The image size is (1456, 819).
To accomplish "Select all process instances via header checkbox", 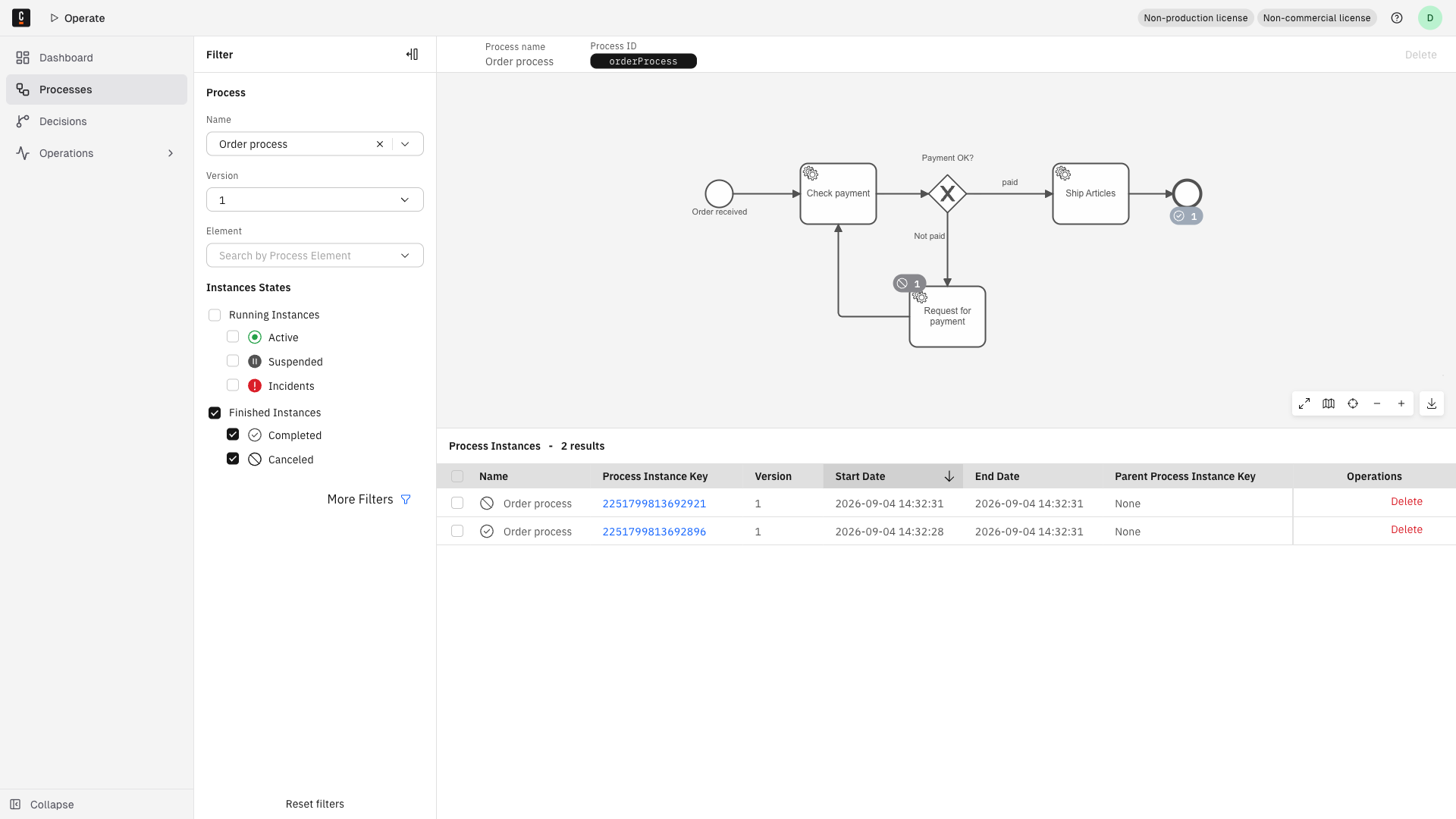I will (x=457, y=476).
